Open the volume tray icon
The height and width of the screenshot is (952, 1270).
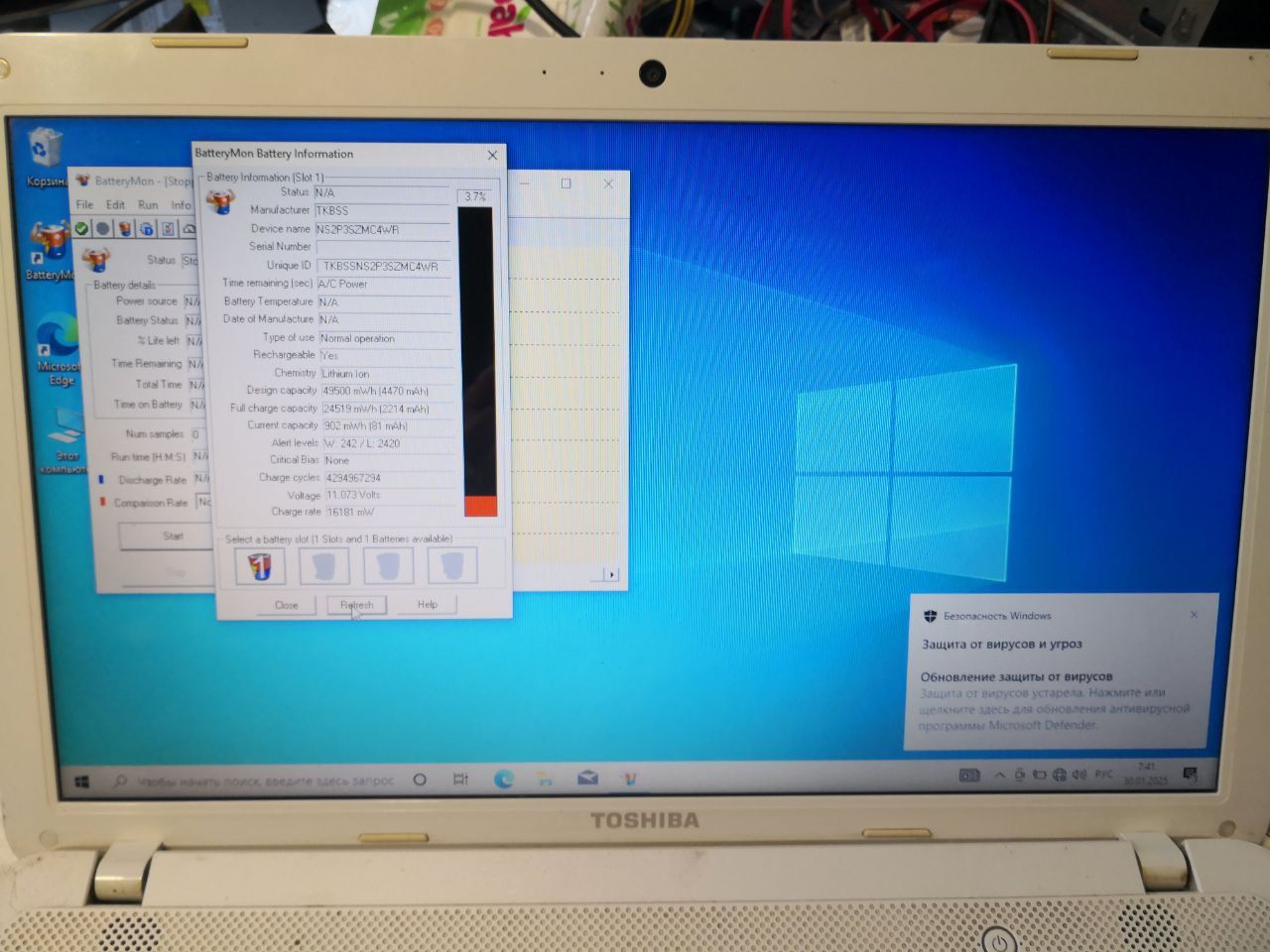coord(1079,774)
